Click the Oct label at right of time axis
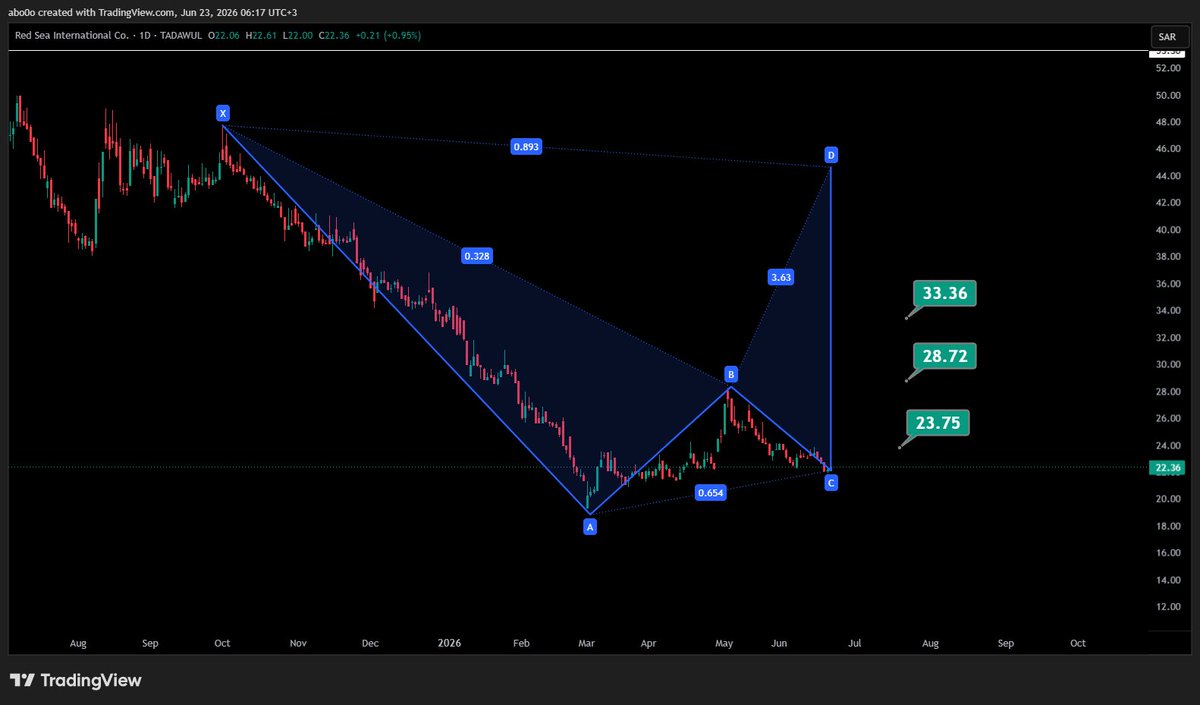 [x=1078, y=643]
